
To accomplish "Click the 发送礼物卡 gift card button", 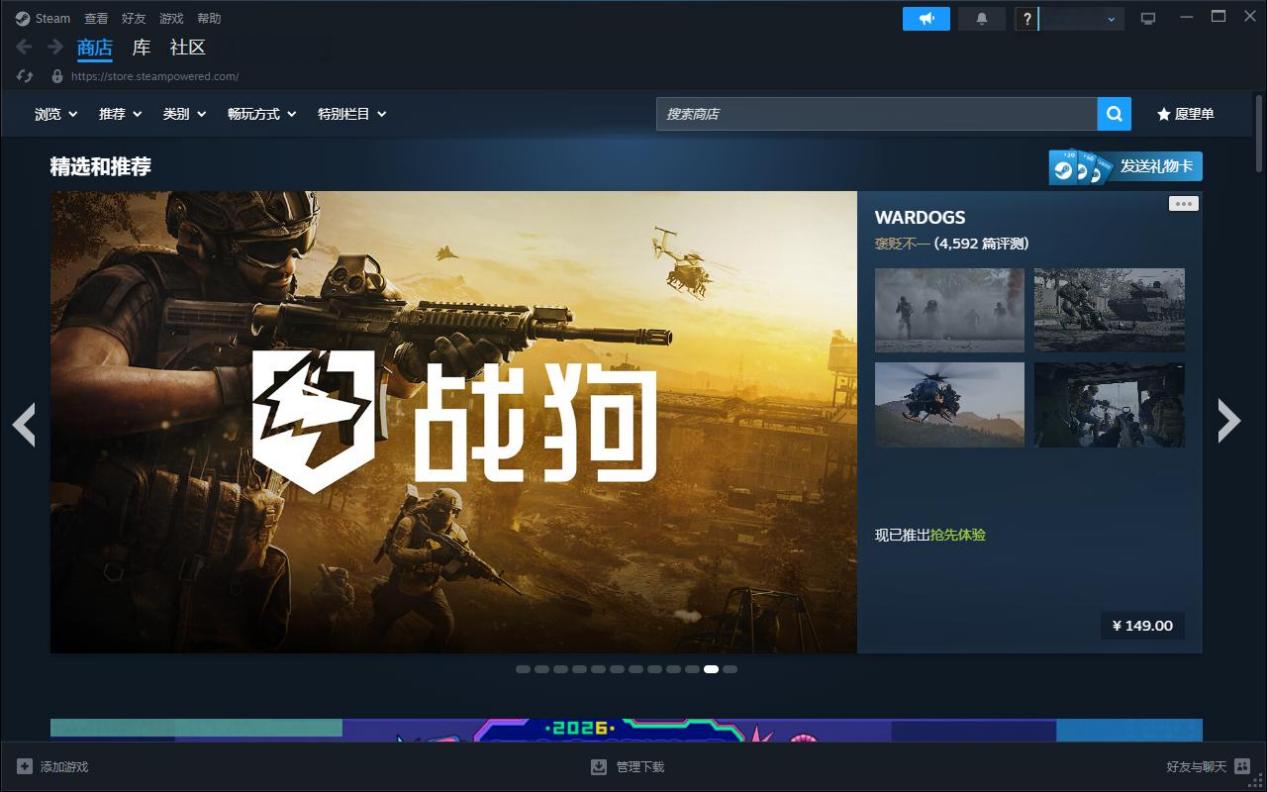I will 1125,167.
